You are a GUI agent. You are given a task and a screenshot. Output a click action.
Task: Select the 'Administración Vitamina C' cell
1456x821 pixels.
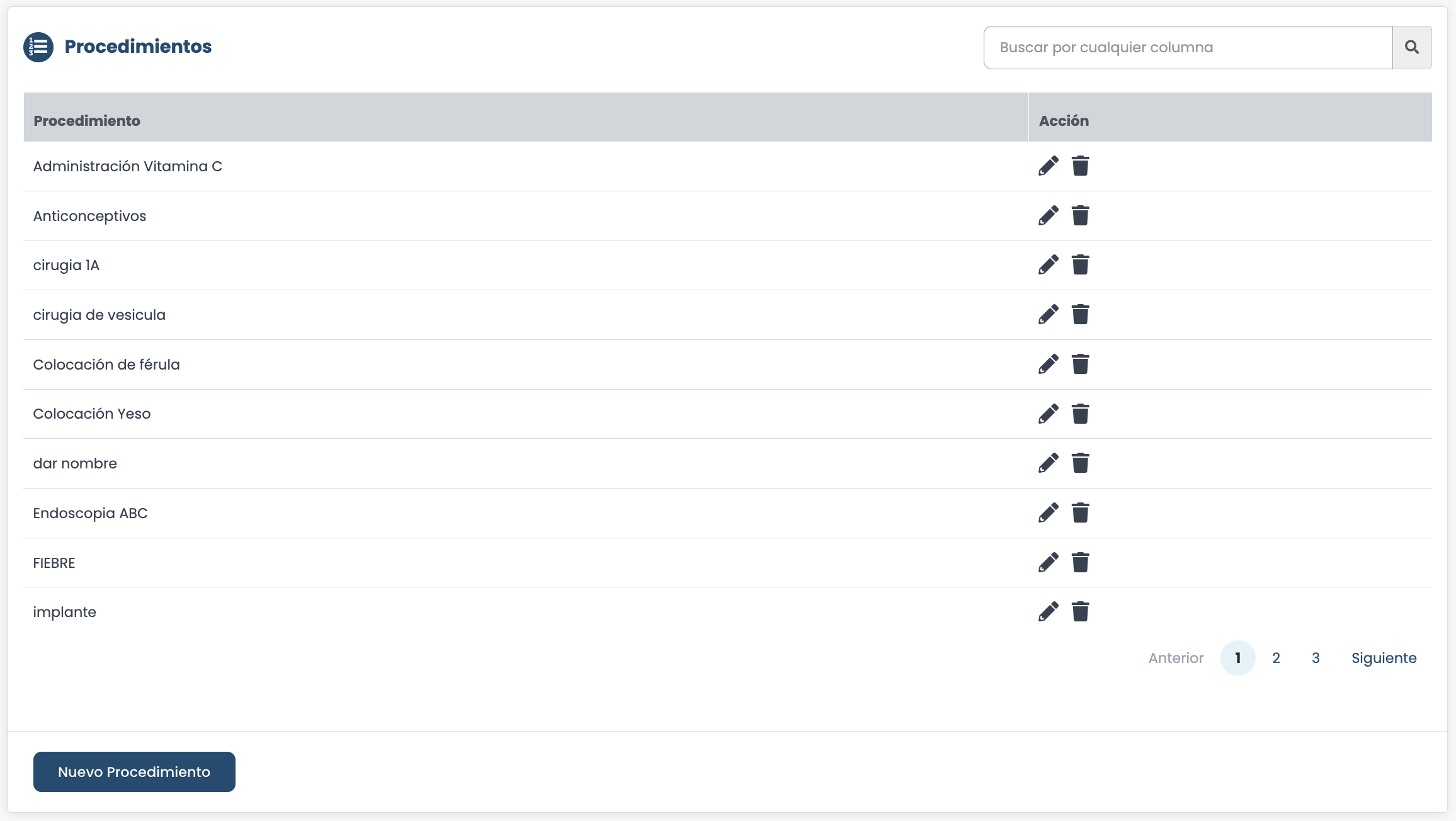coord(526,166)
